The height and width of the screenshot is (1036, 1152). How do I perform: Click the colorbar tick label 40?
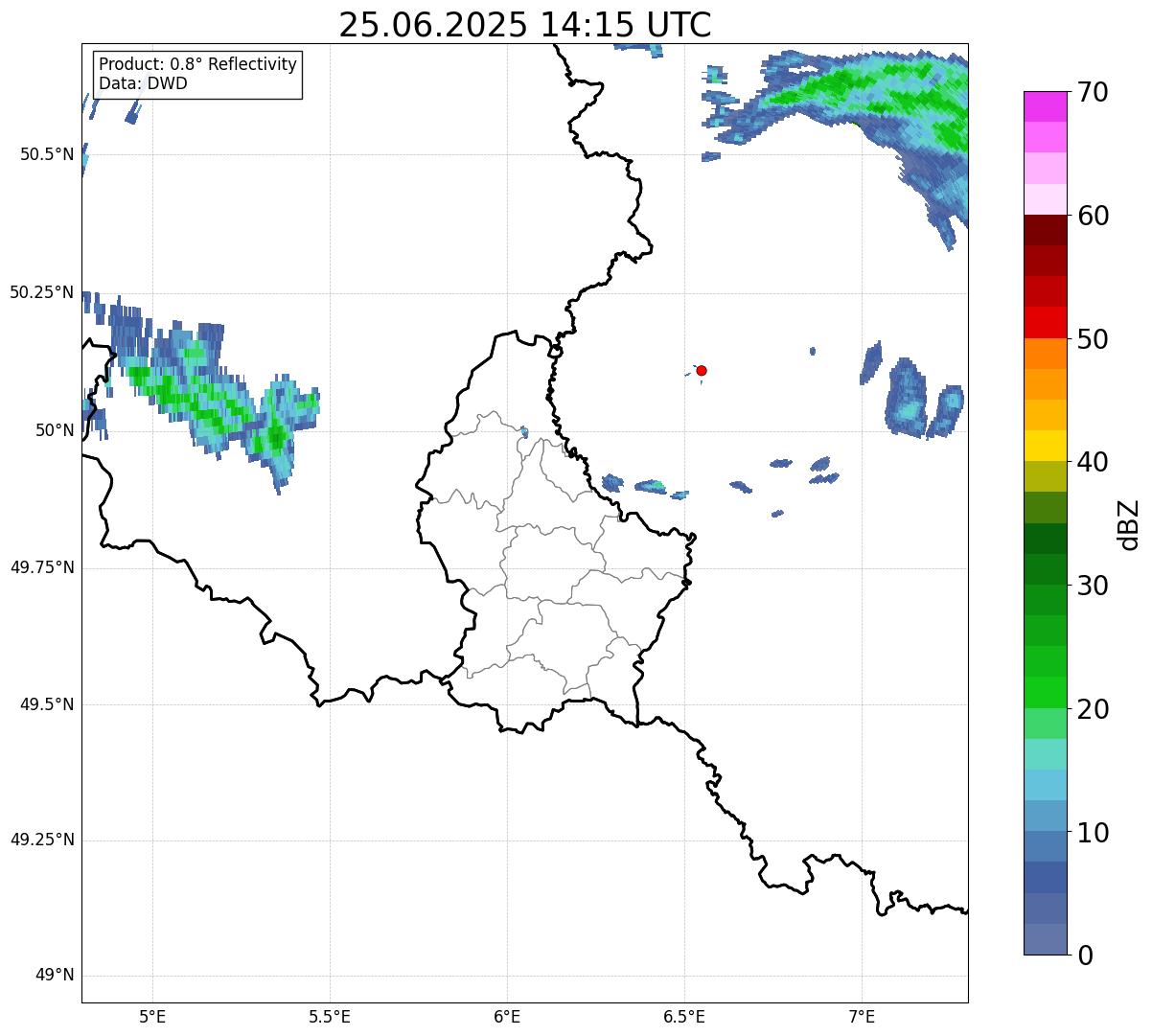1093,462
